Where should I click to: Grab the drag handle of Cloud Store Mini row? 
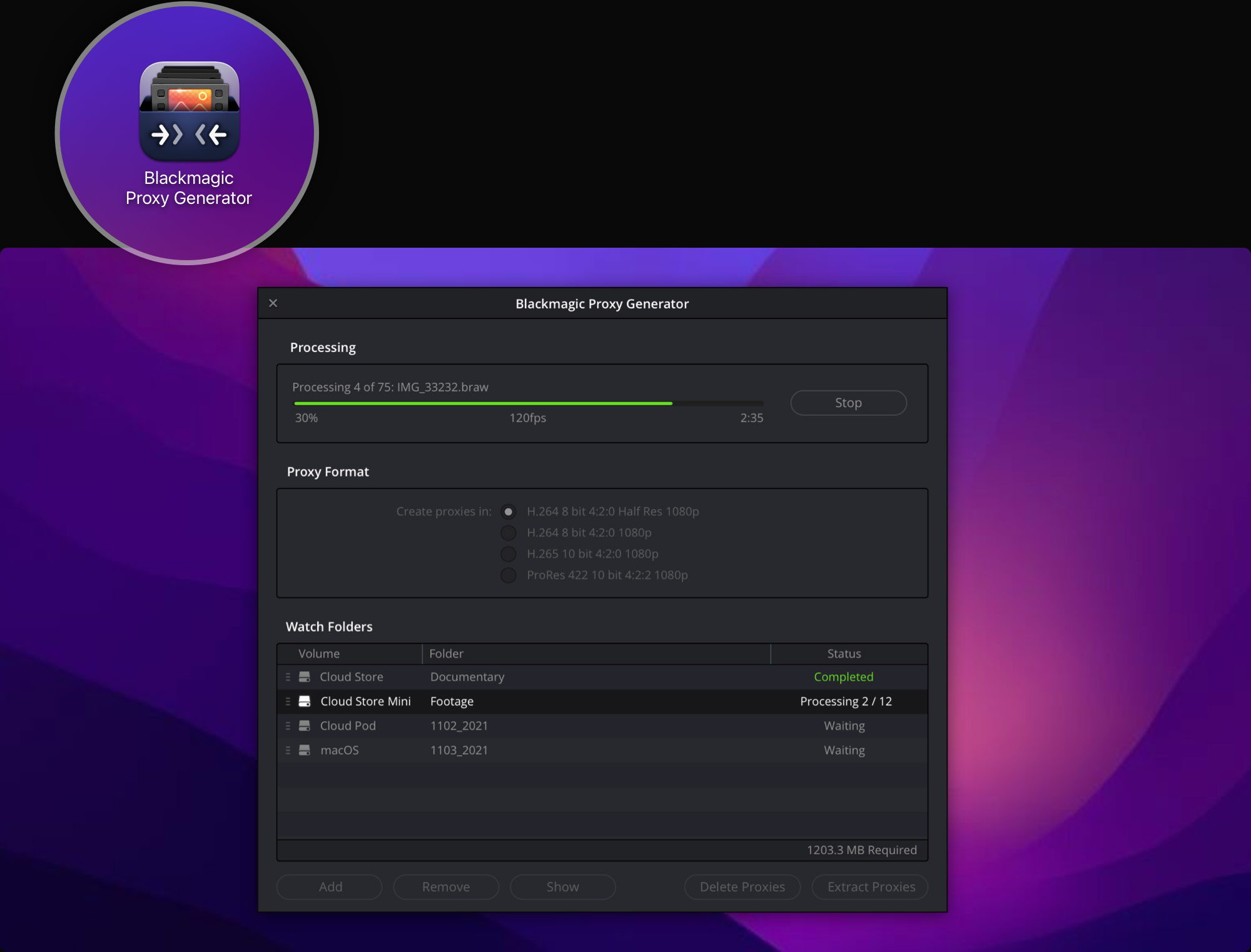point(288,701)
